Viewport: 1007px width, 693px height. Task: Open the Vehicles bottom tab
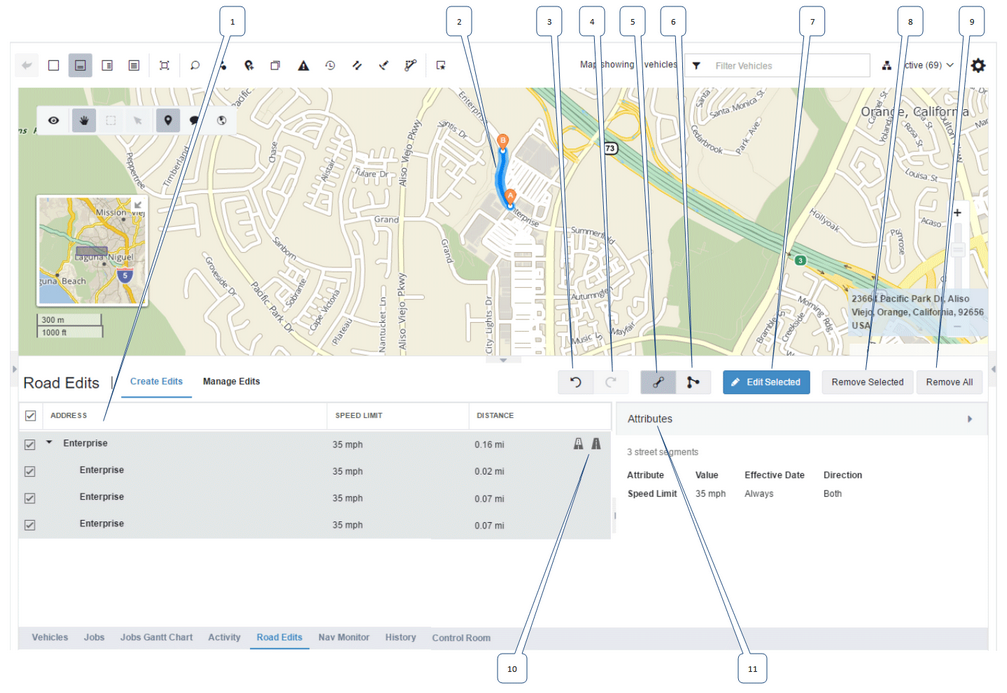click(x=50, y=638)
